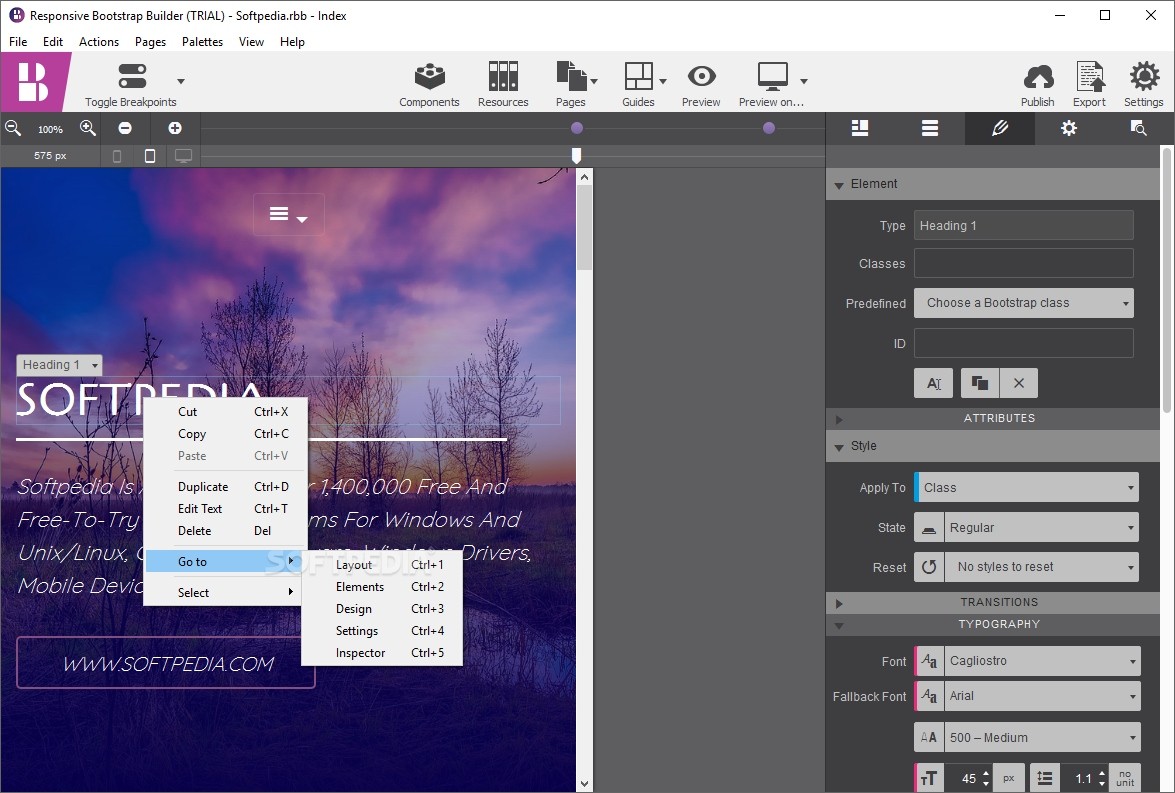Collapse the Element section
The image size is (1175, 793).
point(839,184)
